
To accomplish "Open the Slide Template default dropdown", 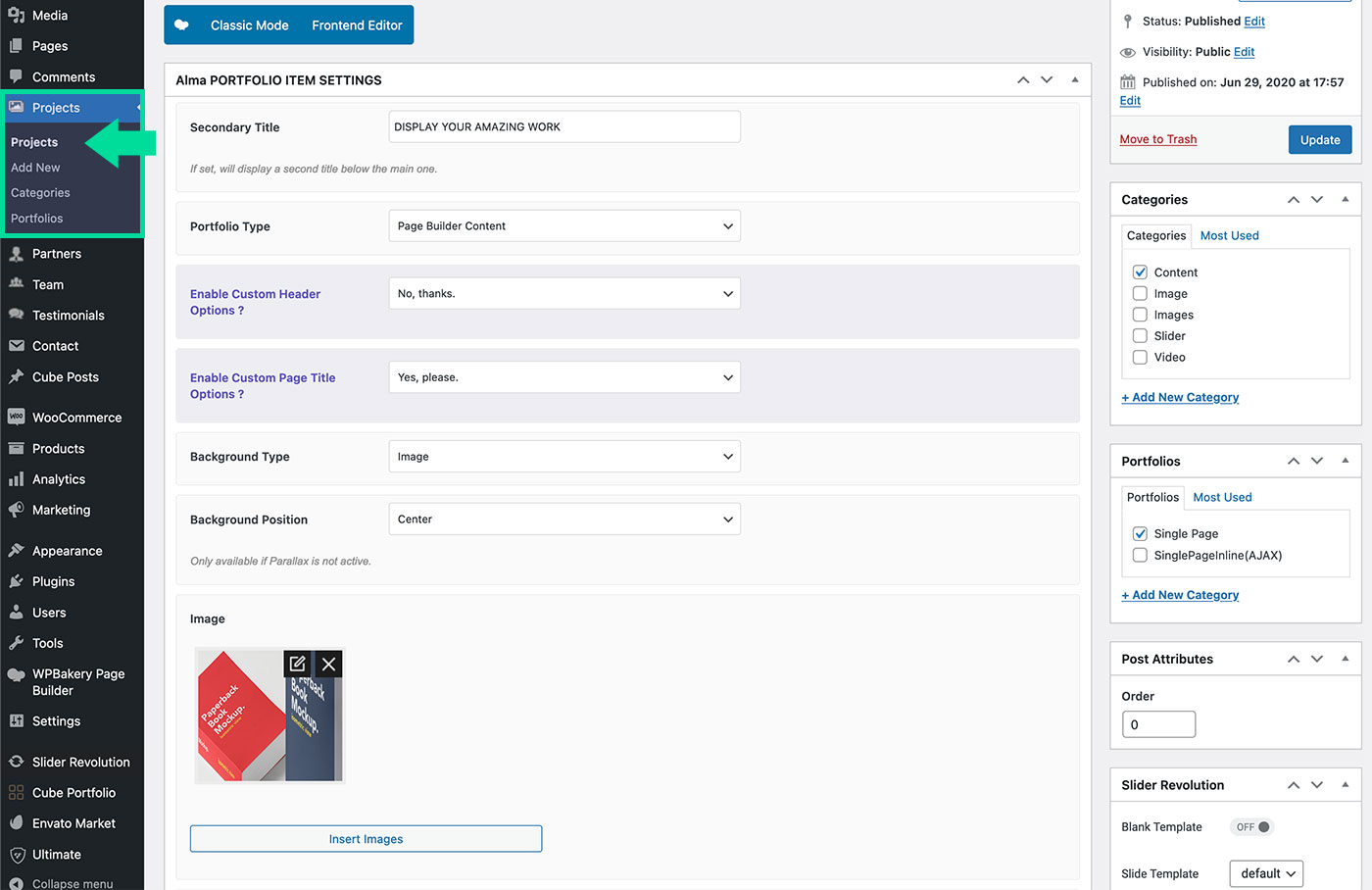I will point(1266,873).
